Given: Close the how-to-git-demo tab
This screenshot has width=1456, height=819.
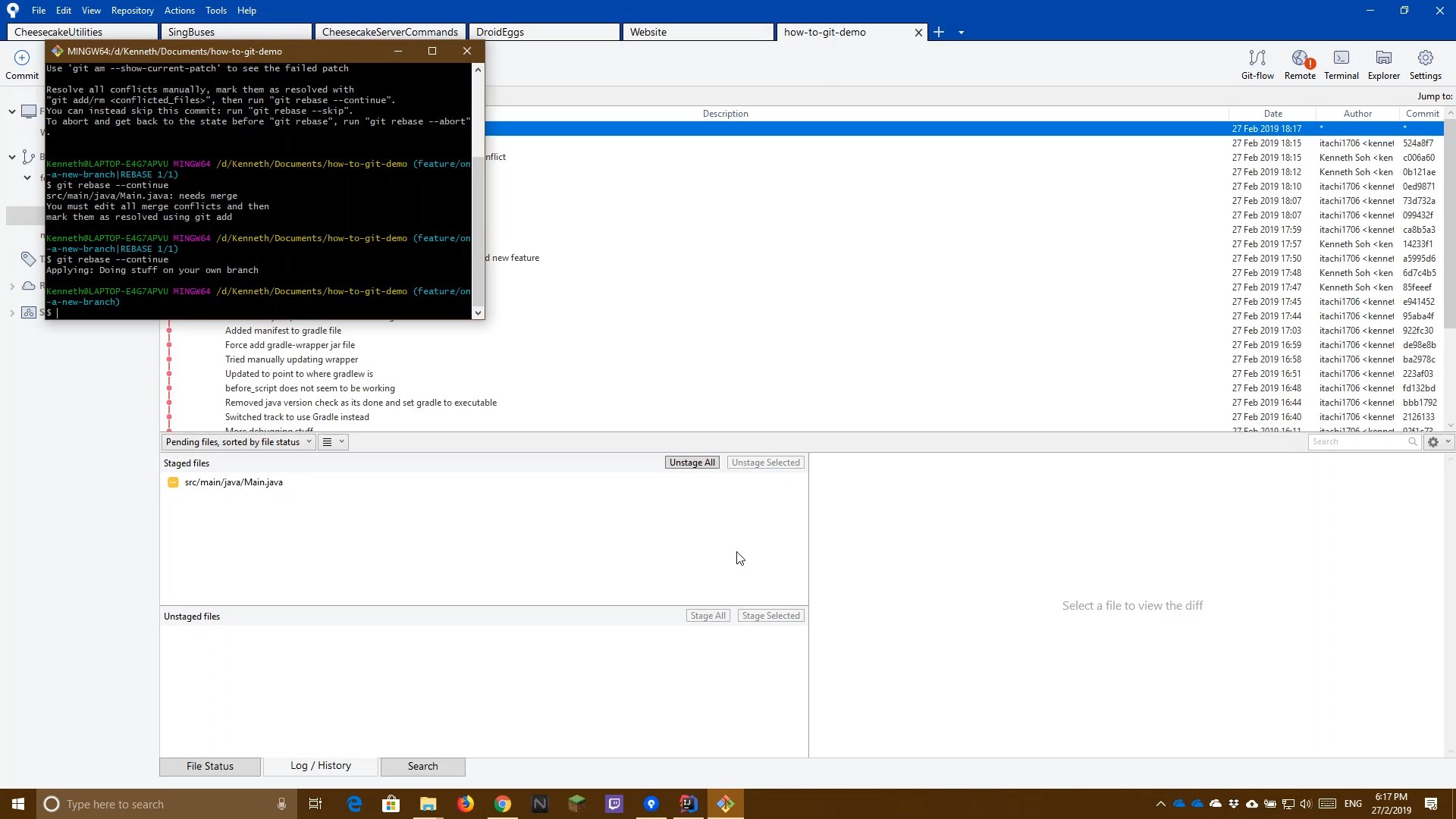Looking at the screenshot, I should pyautogui.click(x=918, y=32).
